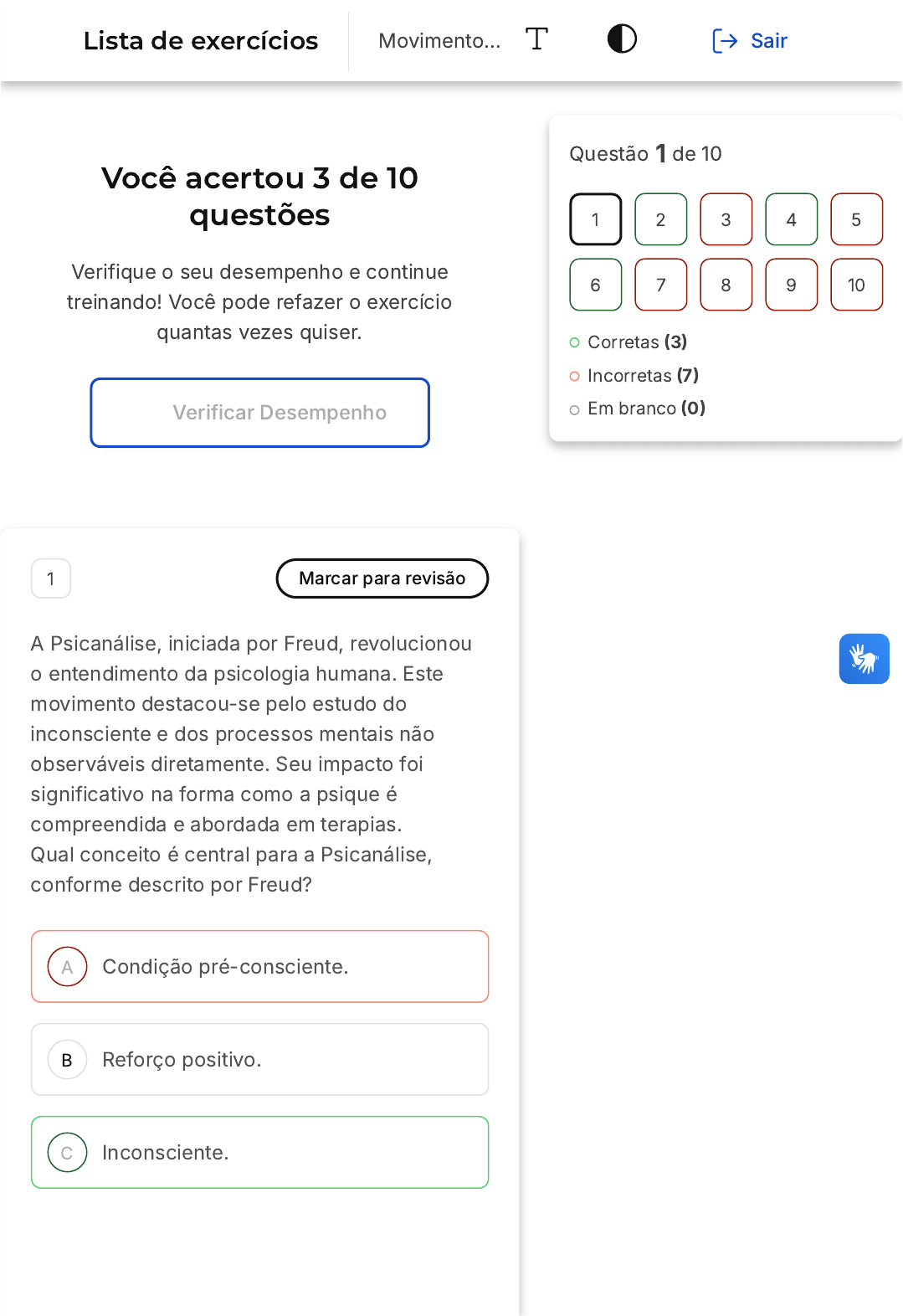The height and width of the screenshot is (1316, 903).
Task: Open question 8 in question grid
Action: (726, 285)
